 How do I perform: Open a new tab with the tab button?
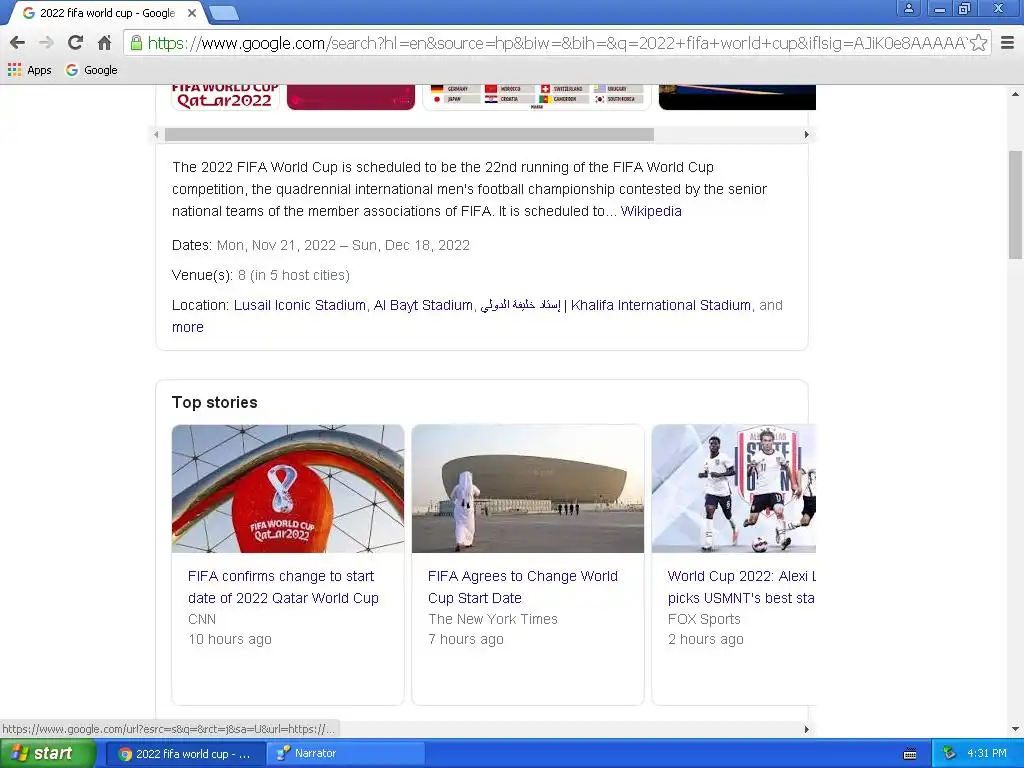pos(223,13)
